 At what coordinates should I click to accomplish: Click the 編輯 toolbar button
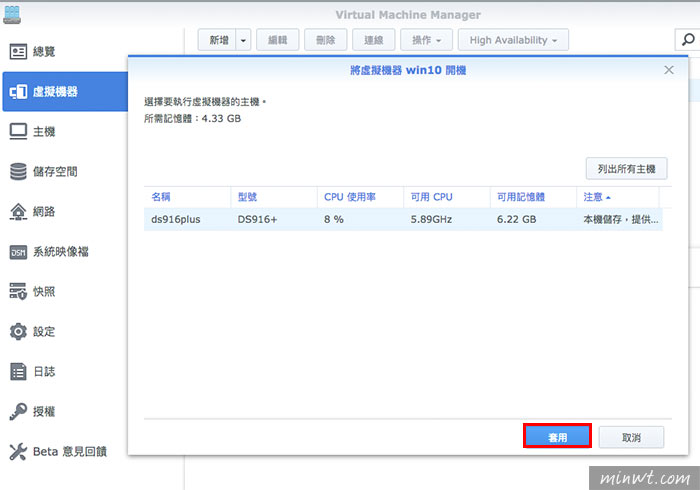[x=278, y=40]
